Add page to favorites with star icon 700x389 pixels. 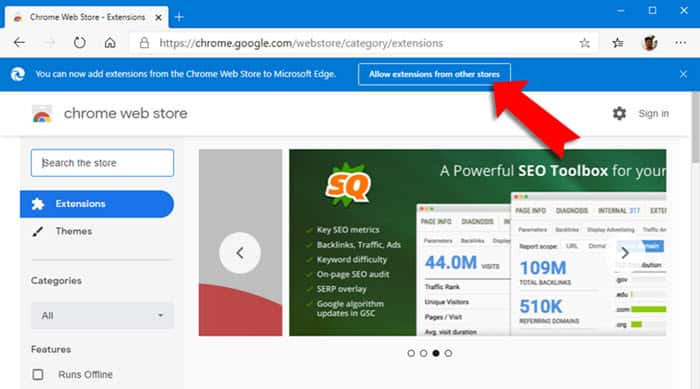click(x=584, y=43)
